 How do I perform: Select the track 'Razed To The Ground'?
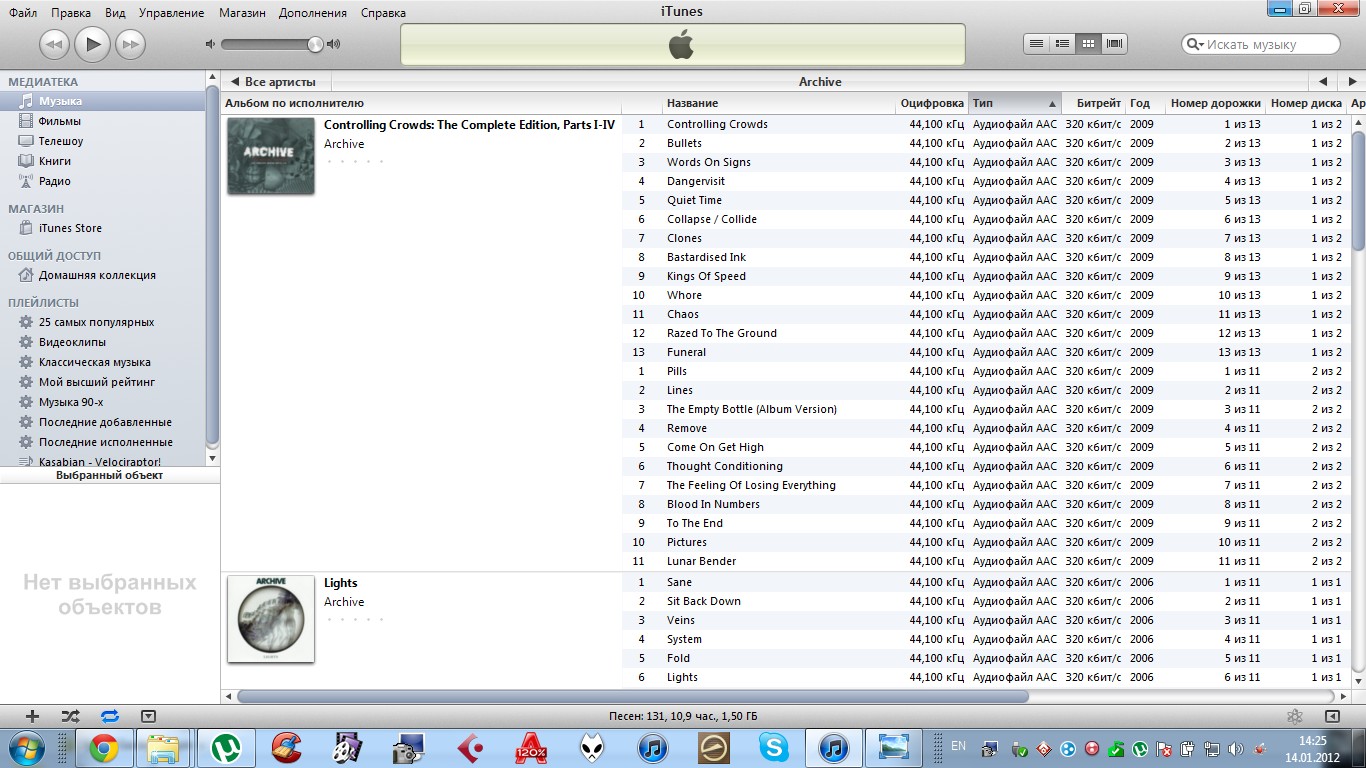[722, 333]
